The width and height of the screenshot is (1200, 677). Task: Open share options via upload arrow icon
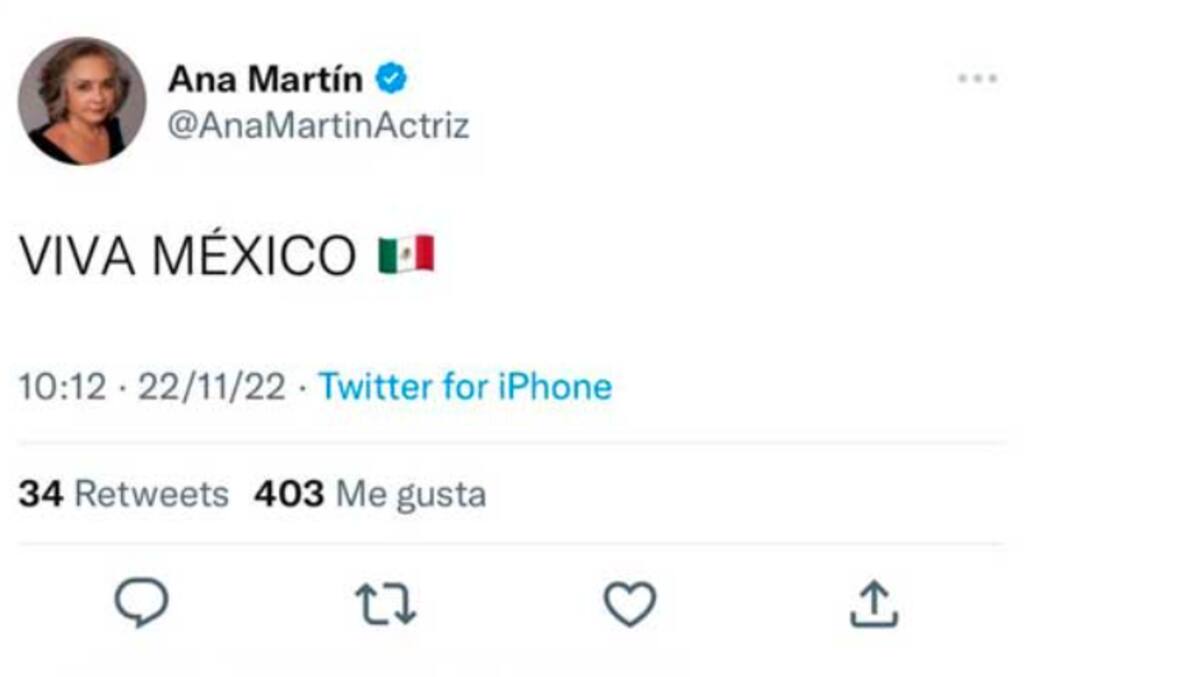click(x=874, y=604)
